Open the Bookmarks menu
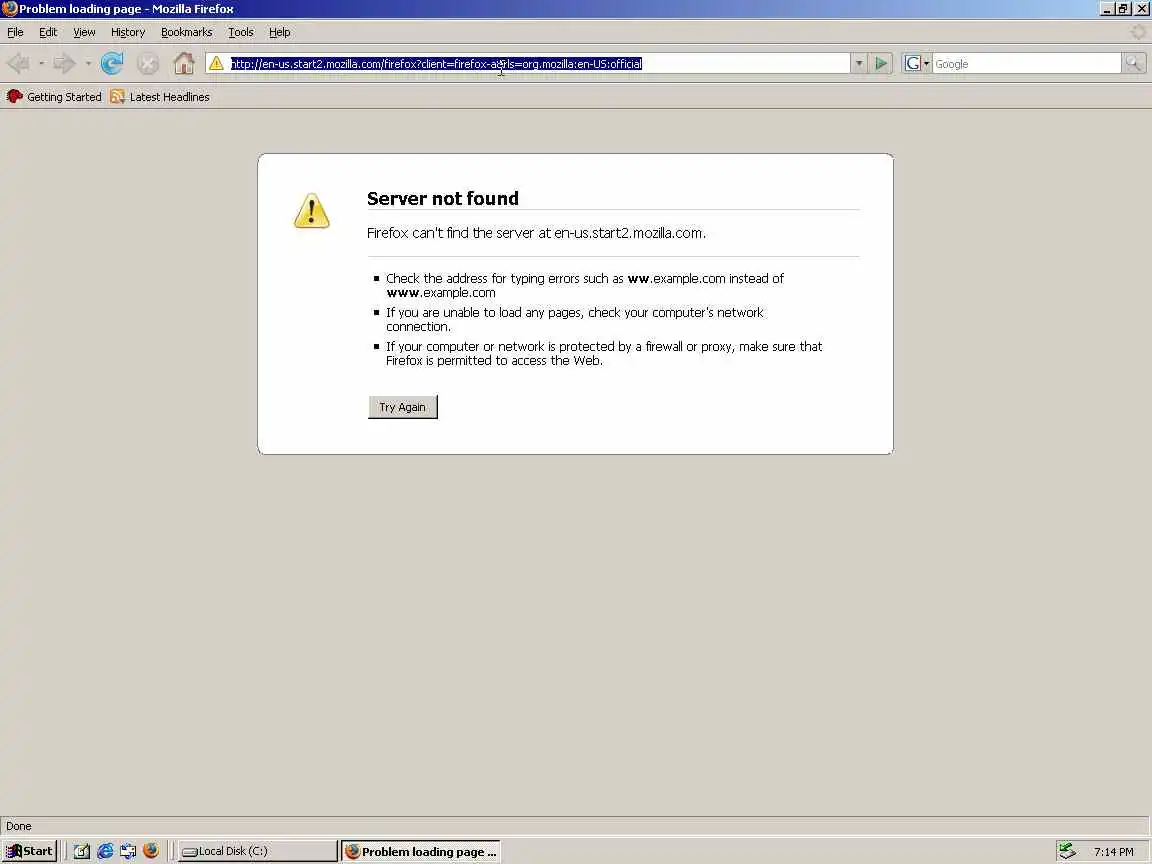The width and height of the screenshot is (1152, 864). click(187, 32)
